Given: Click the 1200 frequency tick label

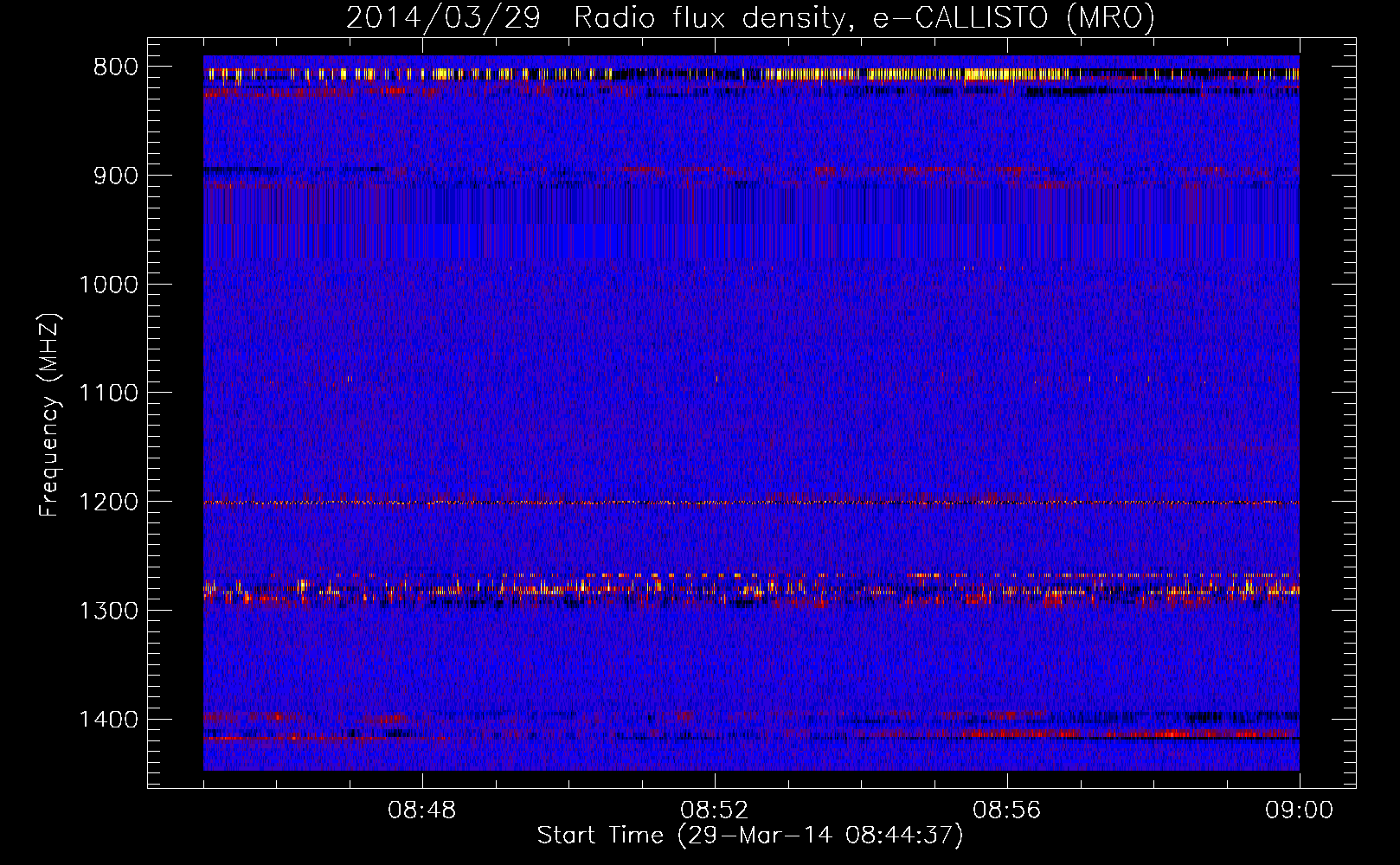Looking at the screenshot, I should point(109,502).
